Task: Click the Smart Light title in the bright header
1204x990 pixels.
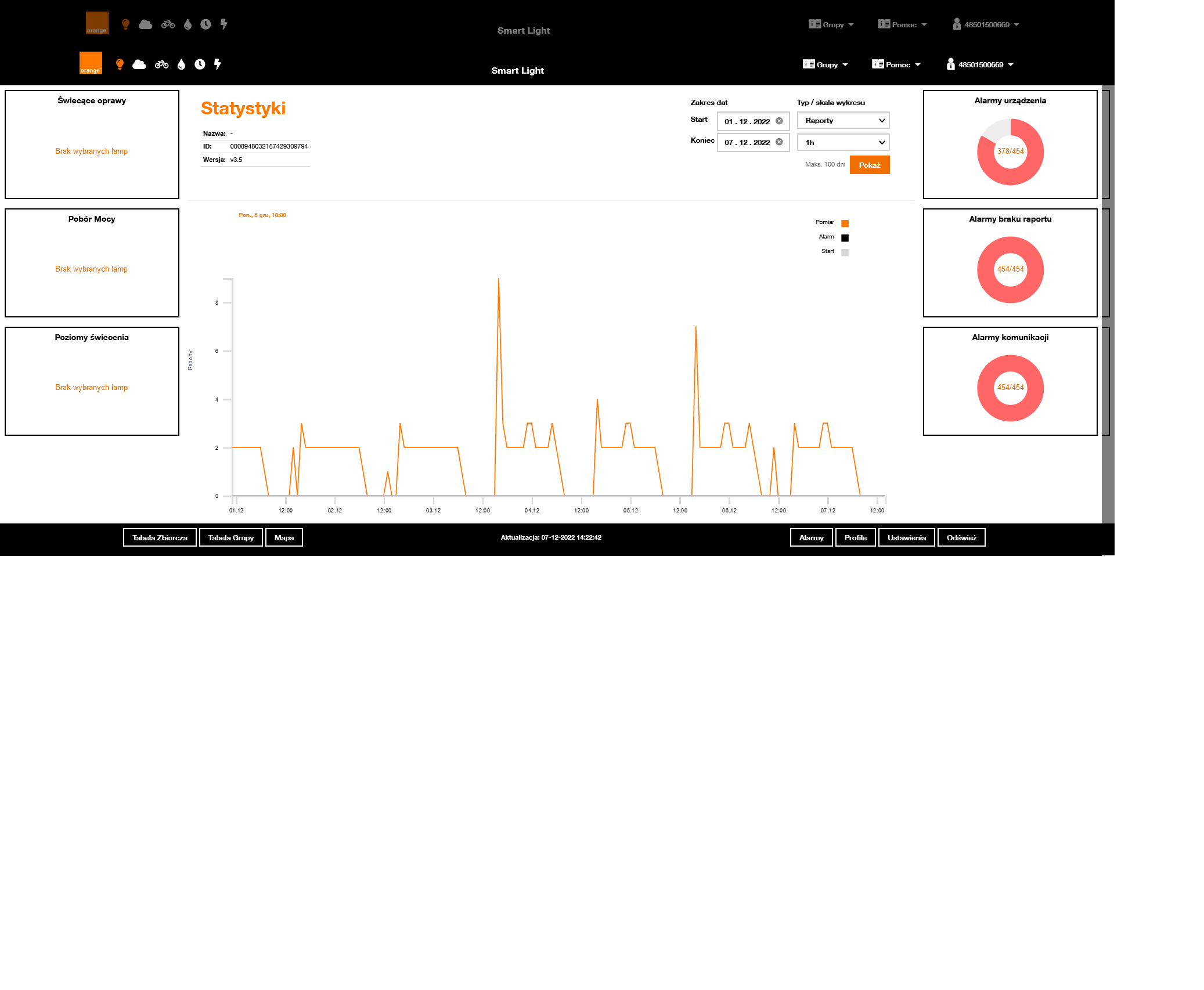Action: pyautogui.click(x=517, y=70)
